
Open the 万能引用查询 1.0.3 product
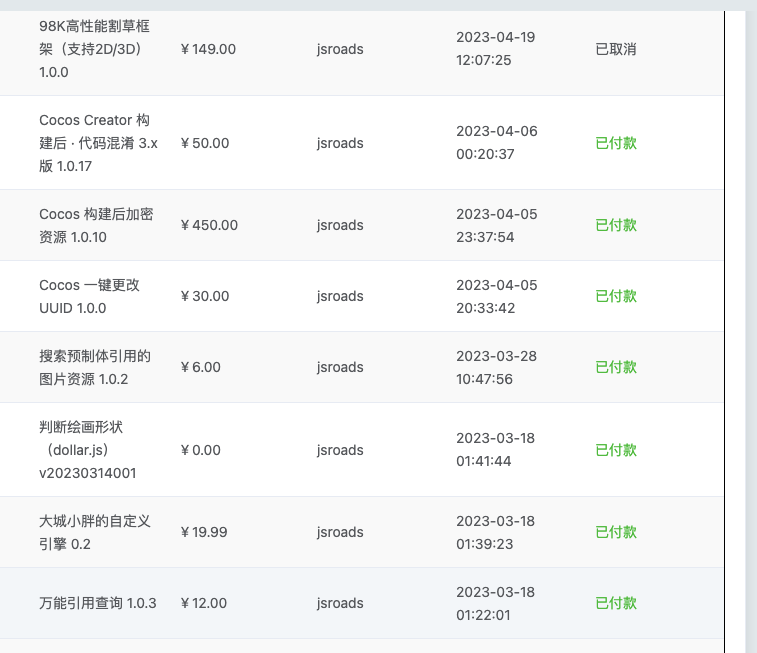pos(97,603)
